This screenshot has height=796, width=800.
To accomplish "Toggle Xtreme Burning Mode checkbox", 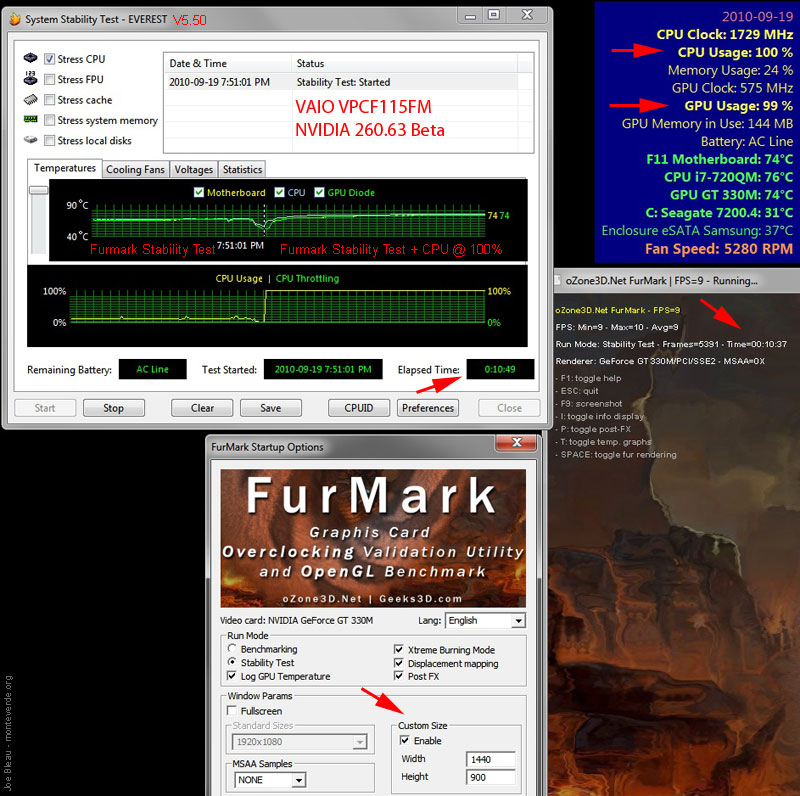I will (399, 650).
